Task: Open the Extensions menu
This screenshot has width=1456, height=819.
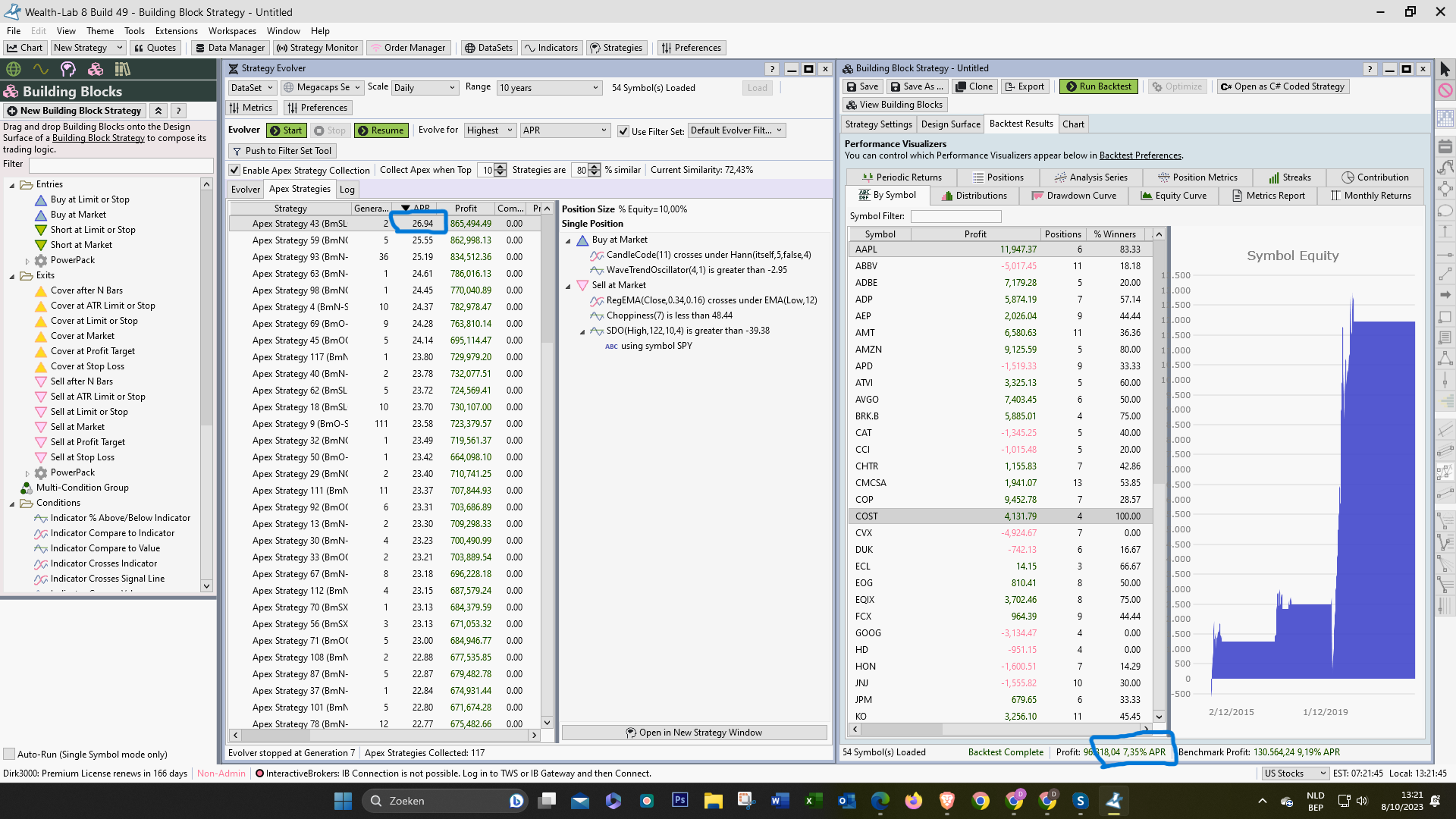Action: 176,31
